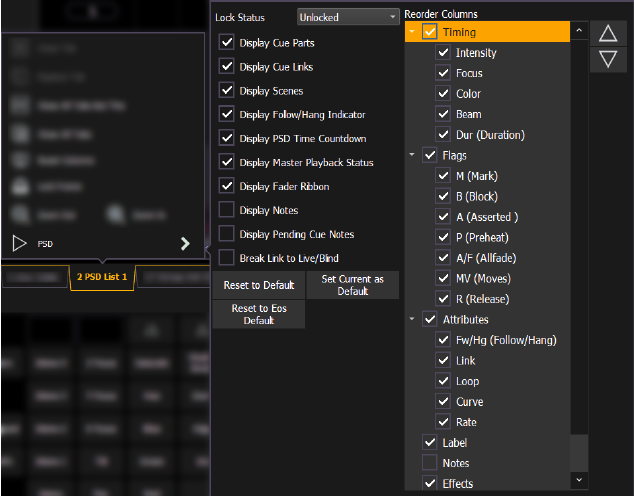The height and width of the screenshot is (496, 634).
Task: Disable the Display Fader Ribbon checkbox
Action: pyautogui.click(x=226, y=186)
